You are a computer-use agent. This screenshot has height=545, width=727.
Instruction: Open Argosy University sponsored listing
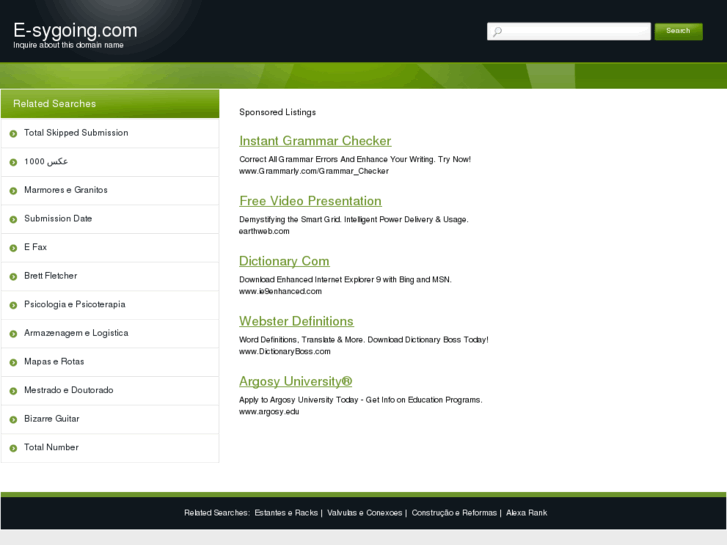(295, 381)
